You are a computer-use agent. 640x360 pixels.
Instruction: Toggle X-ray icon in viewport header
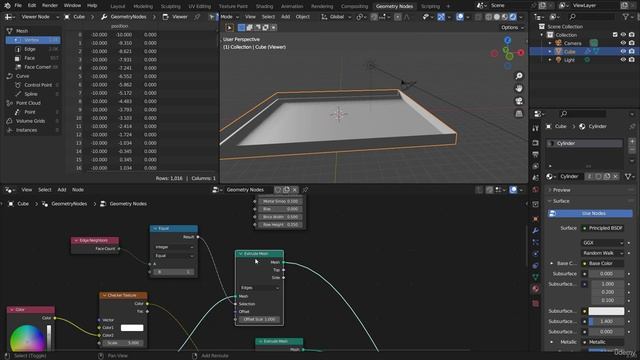[478, 17]
